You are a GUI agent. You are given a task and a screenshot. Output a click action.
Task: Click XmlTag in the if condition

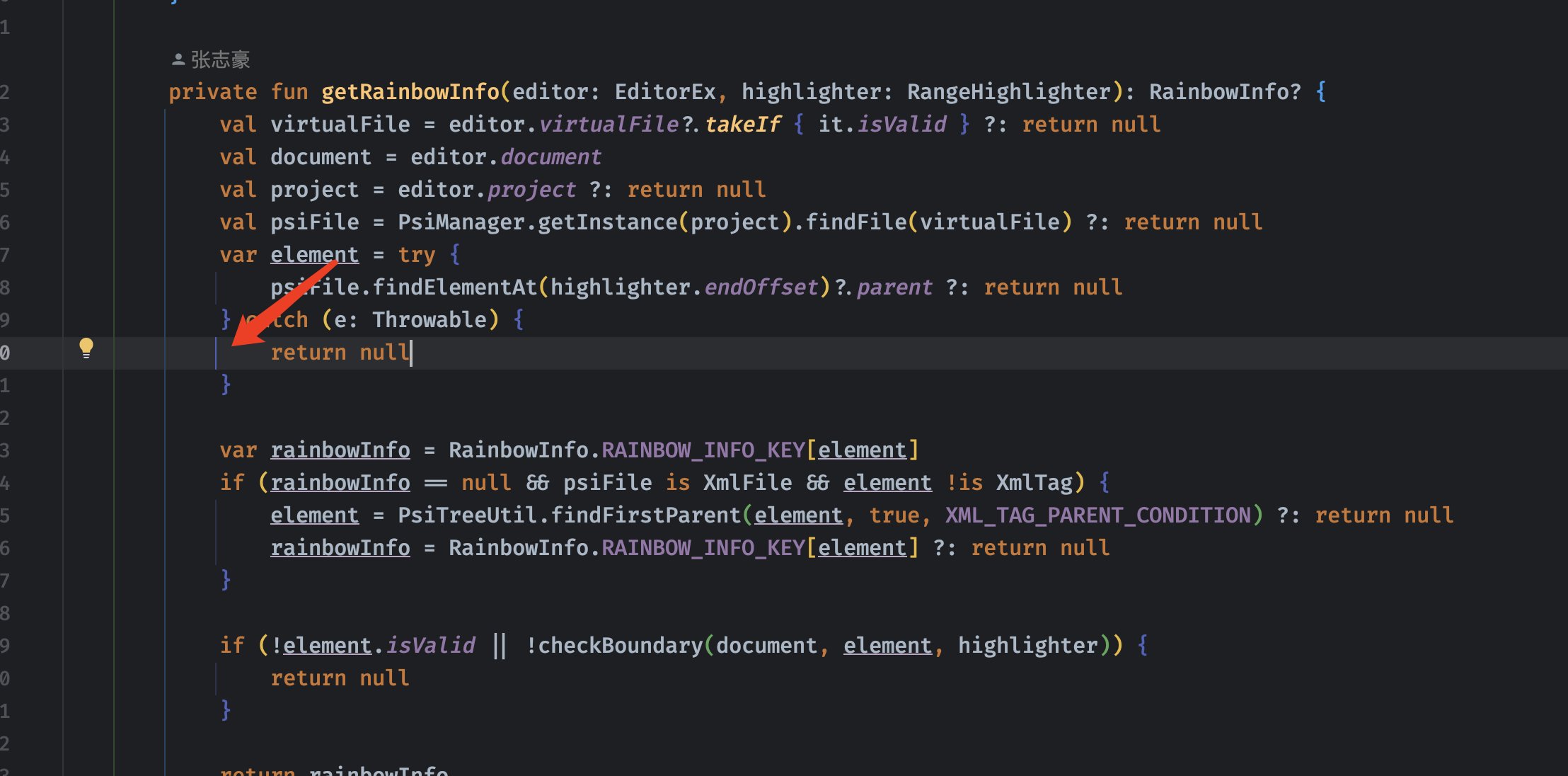coord(1034,483)
